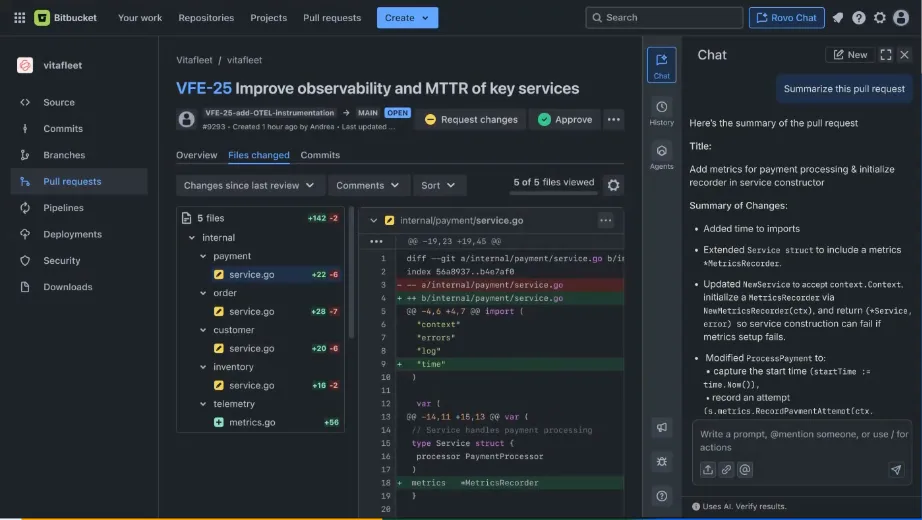Click the feedback megaphone icon

(662, 428)
